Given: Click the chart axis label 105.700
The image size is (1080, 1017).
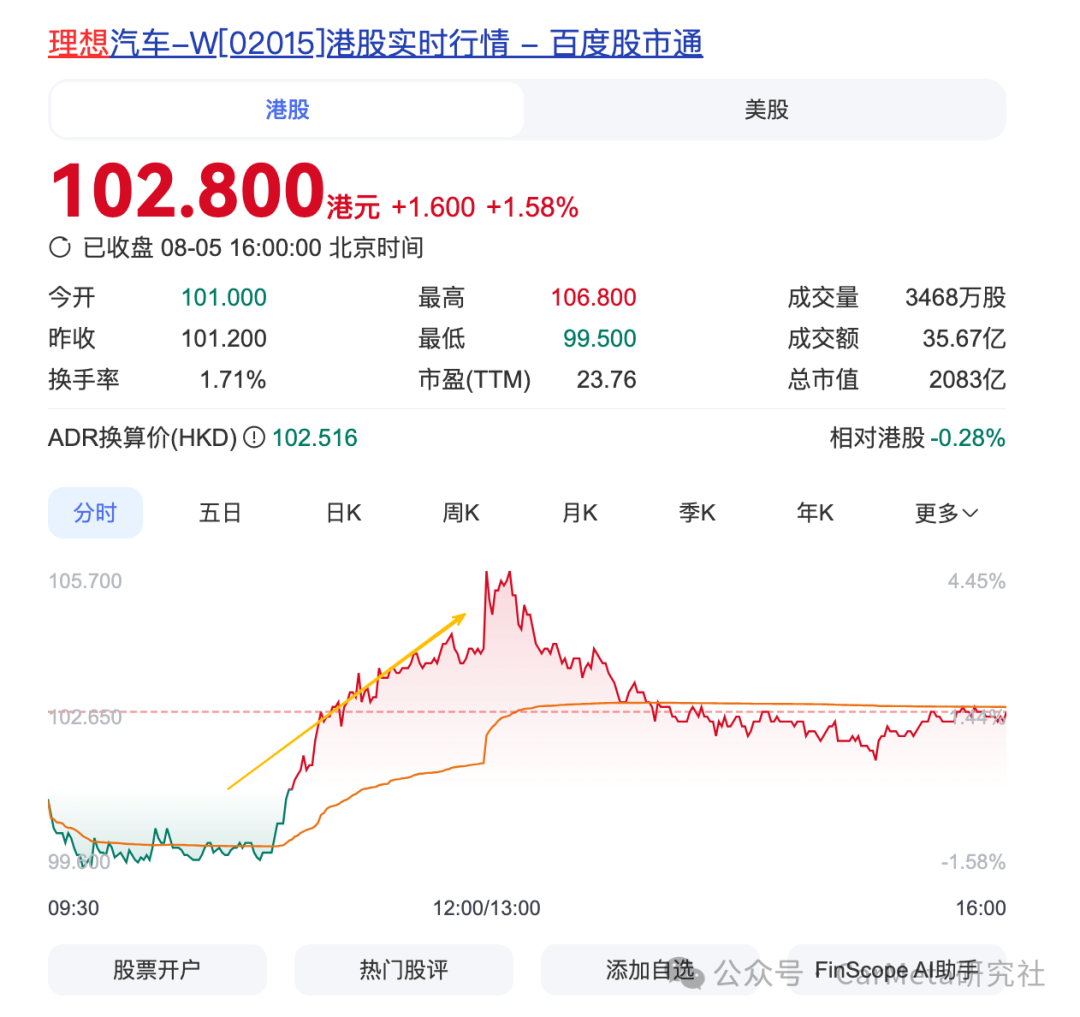Looking at the screenshot, I should tap(85, 581).
